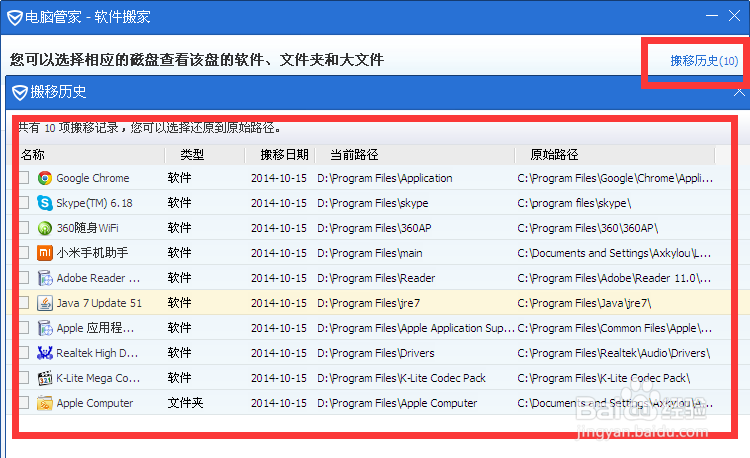Select the Adobe Reader ... name text

click(x=98, y=278)
